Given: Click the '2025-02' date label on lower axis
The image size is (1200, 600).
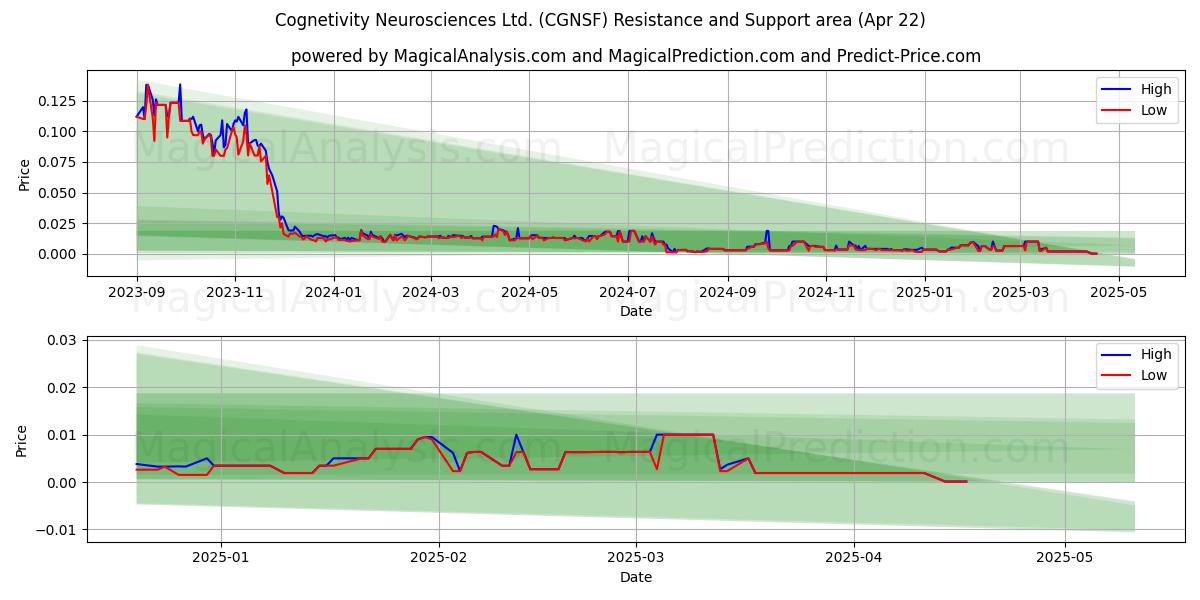Looking at the screenshot, I should [440, 558].
